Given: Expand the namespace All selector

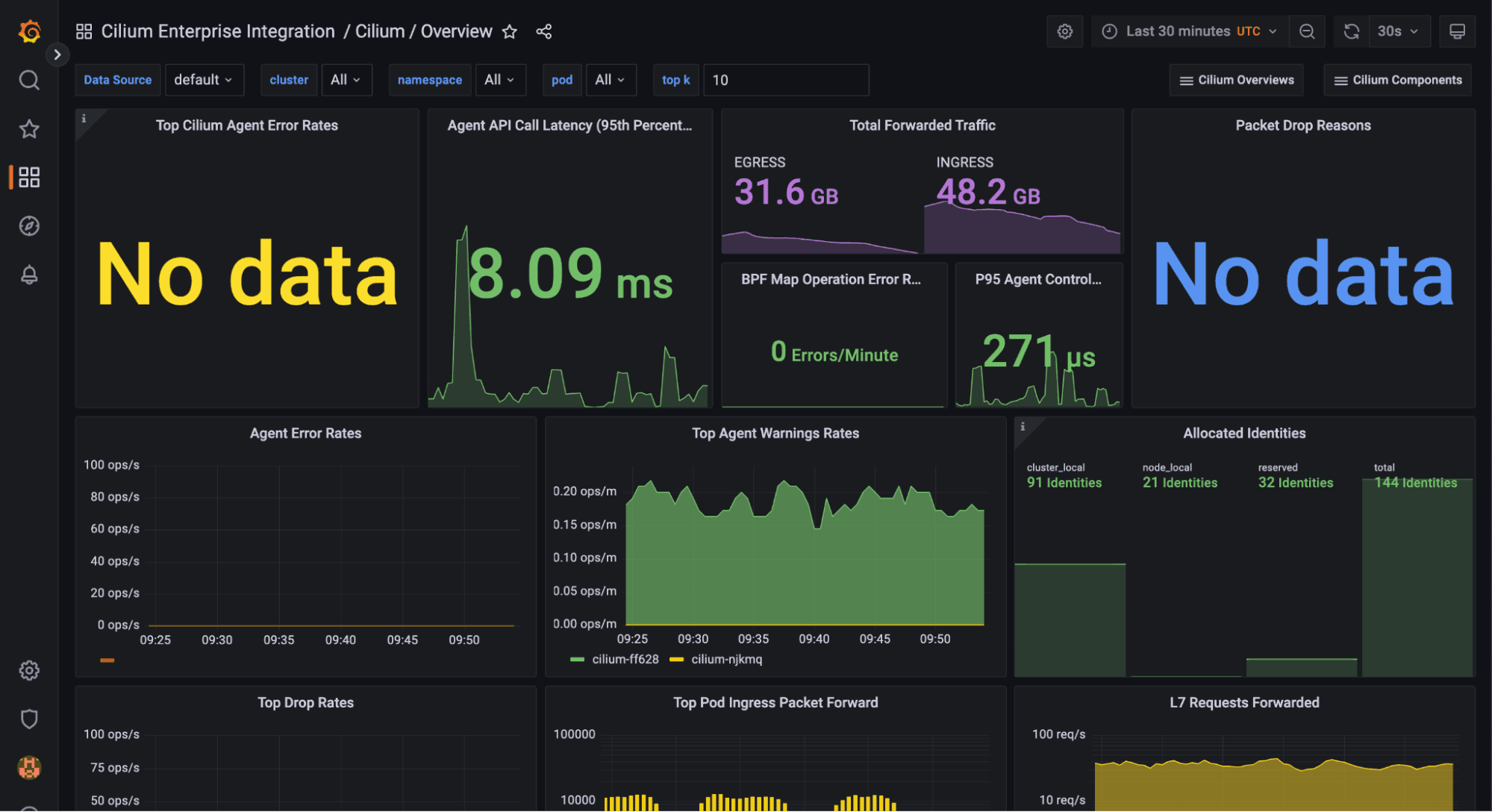Looking at the screenshot, I should pyautogui.click(x=500, y=80).
